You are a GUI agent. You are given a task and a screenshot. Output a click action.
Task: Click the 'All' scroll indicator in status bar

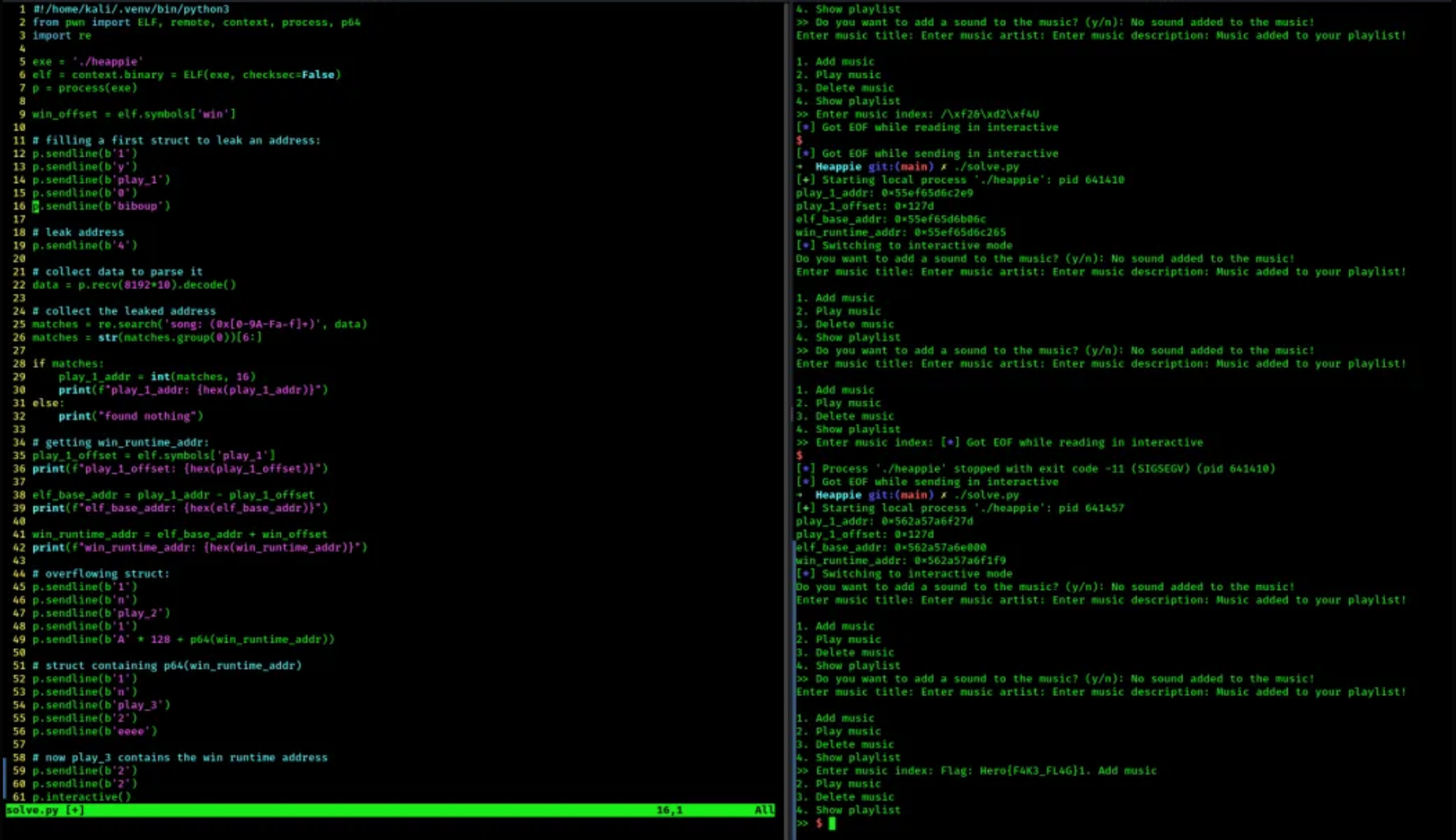coord(764,810)
